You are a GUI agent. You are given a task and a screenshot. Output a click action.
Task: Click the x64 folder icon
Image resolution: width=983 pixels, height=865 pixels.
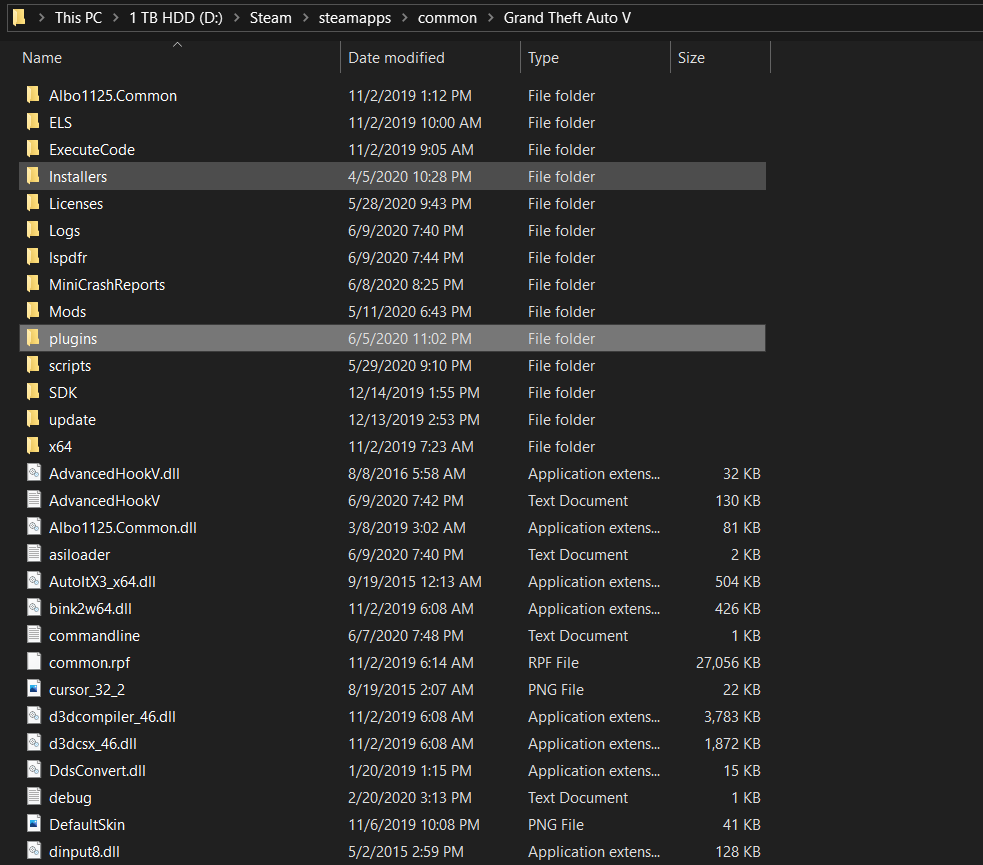tap(33, 445)
